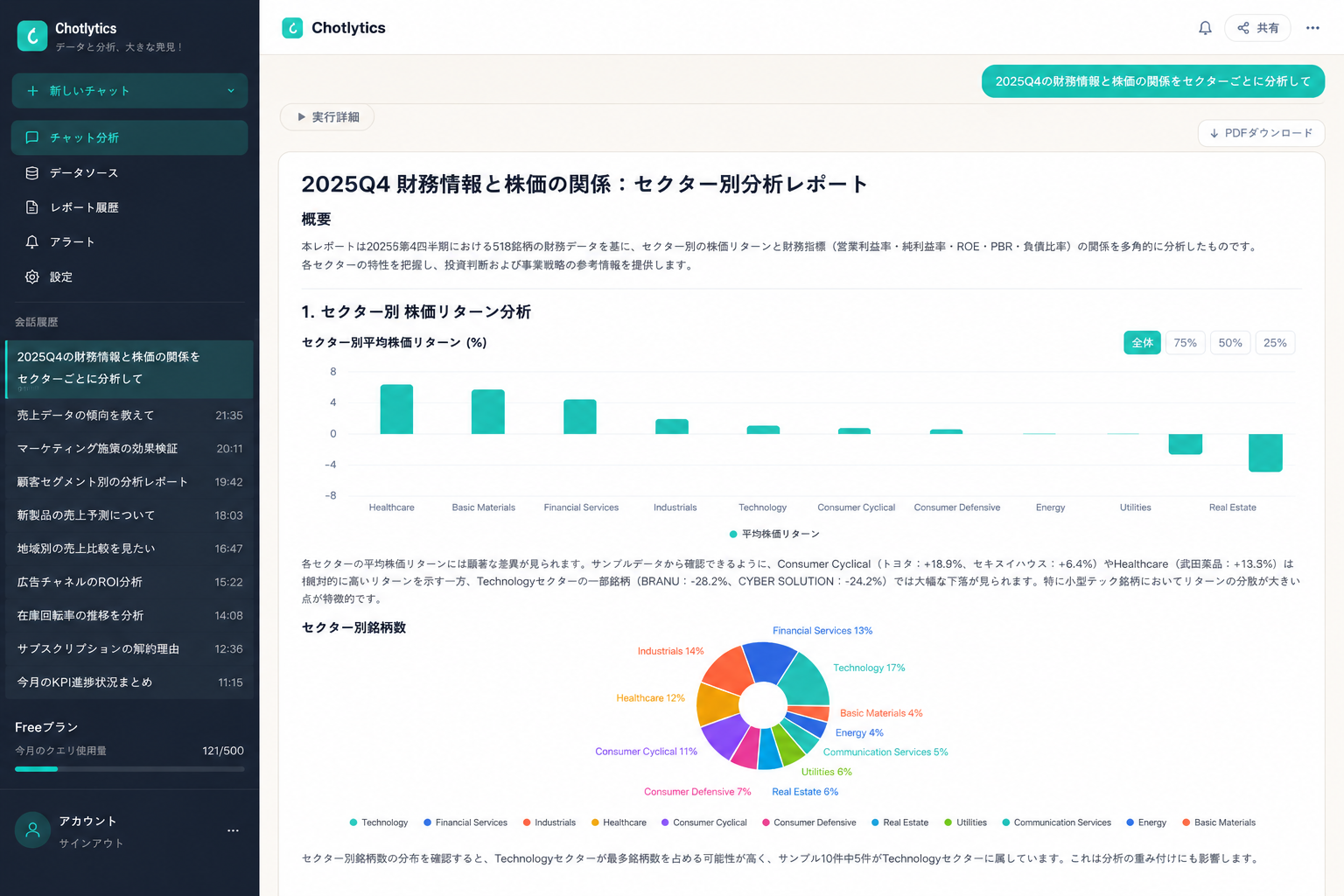
Task: Open the データソース menu item
Action: pyautogui.click(x=129, y=173)
